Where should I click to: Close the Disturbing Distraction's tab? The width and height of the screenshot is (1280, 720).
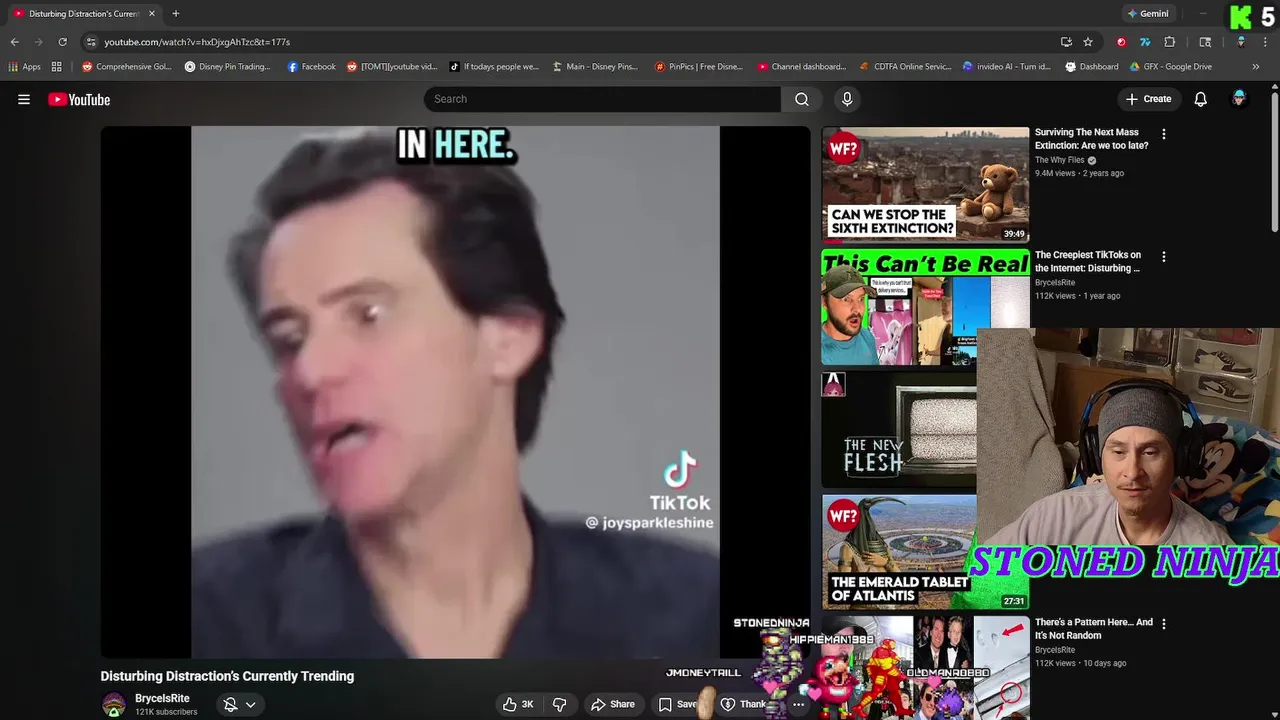pyautogui.click(x=151, y=14)
